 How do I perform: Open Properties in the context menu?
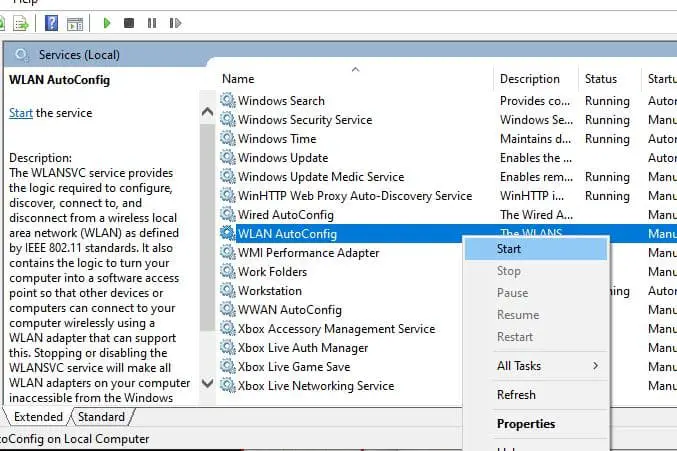click(x=526, y=424)
